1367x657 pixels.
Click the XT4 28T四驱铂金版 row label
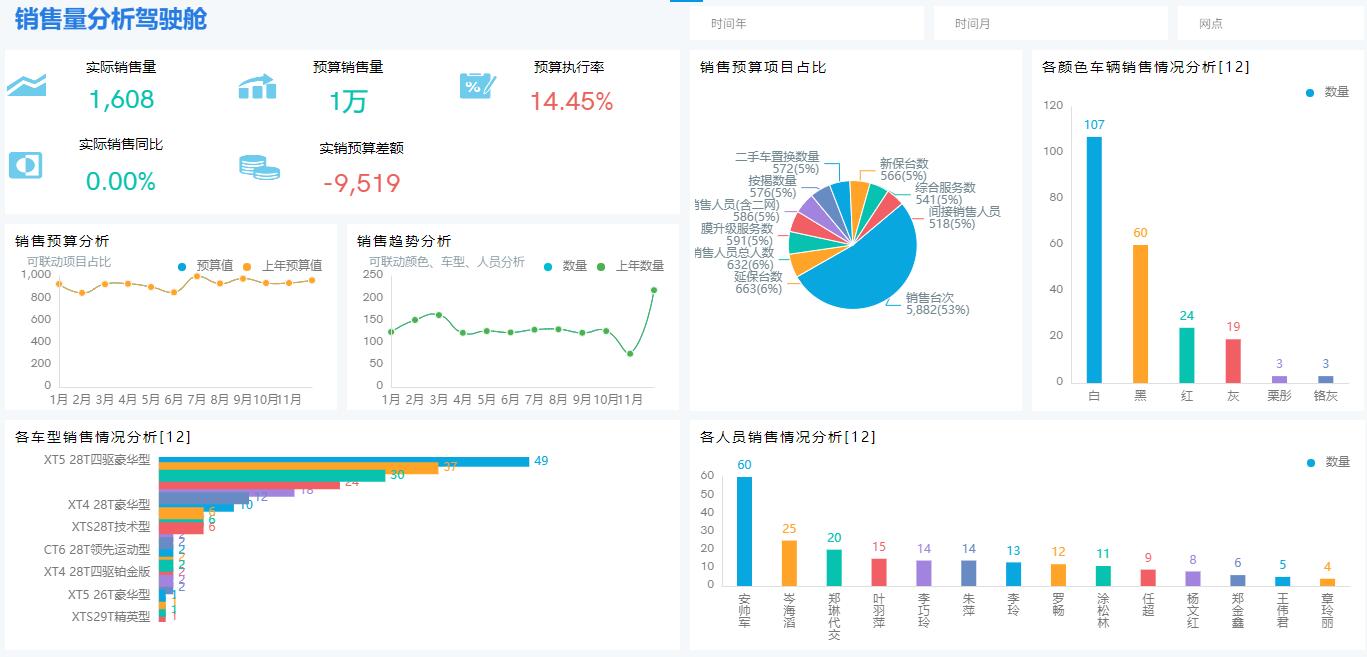pyautogui.click(x=97, y=572)
